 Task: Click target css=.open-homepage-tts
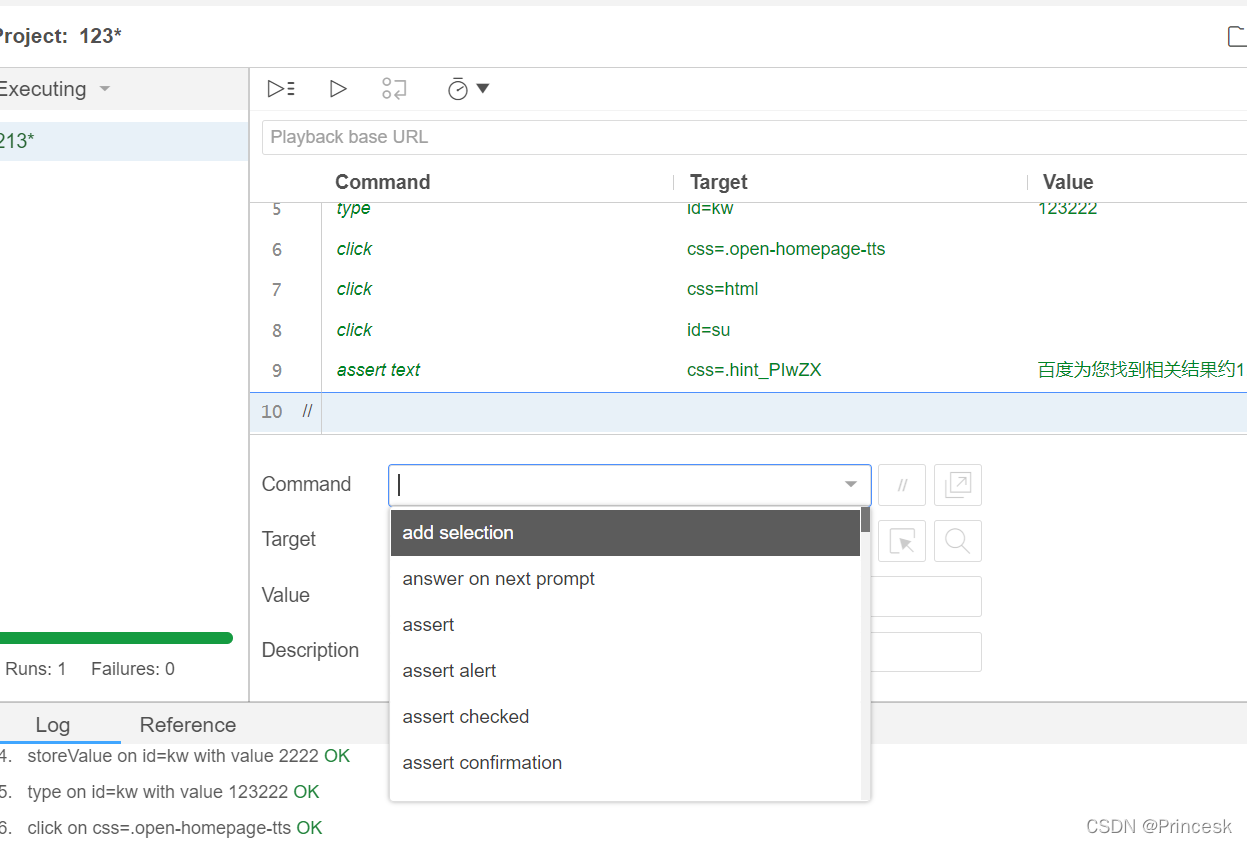[786, 249]
